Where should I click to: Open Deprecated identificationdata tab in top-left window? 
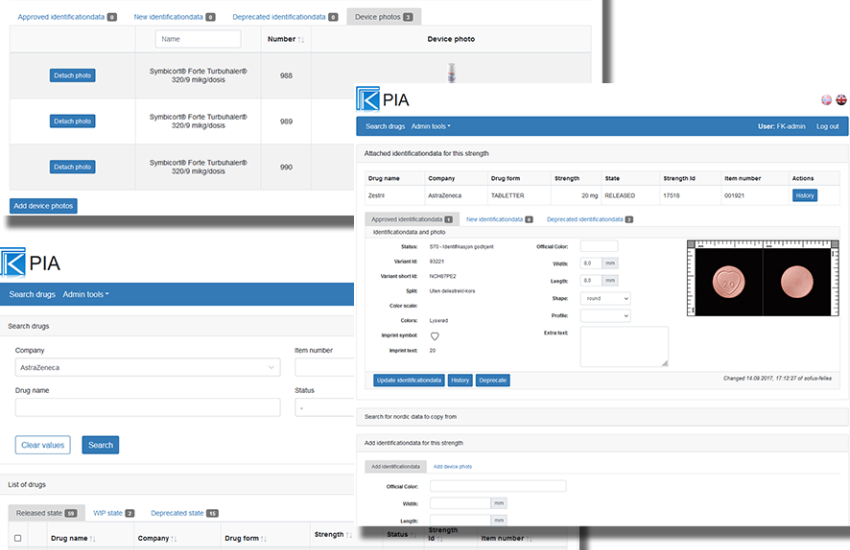[285, 17]
